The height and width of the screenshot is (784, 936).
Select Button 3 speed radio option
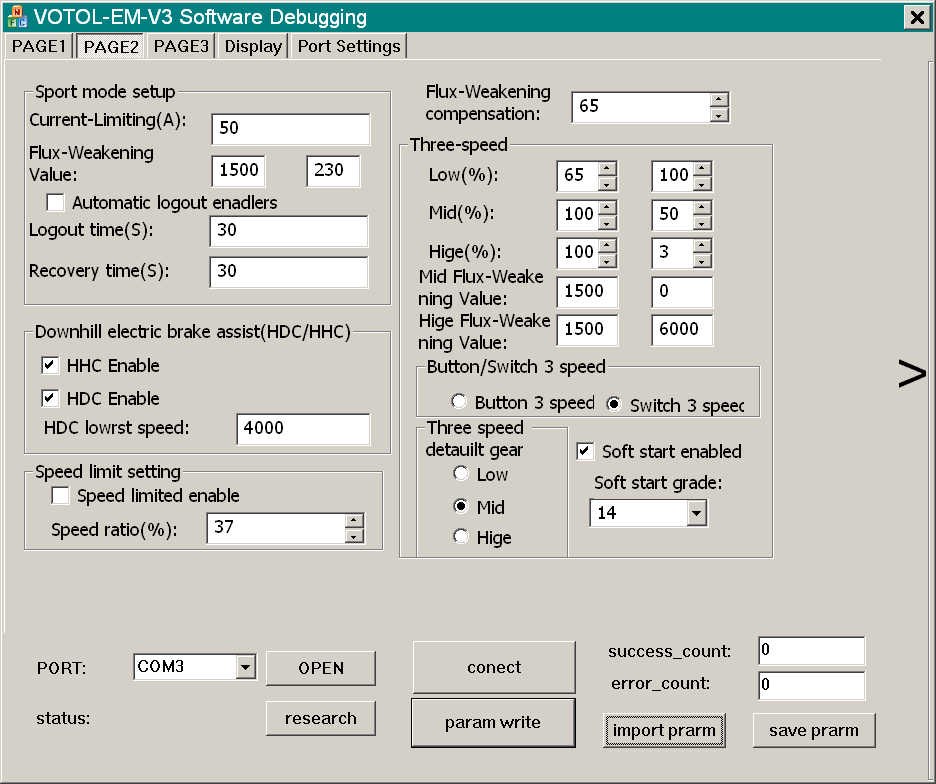(x=459, y=402)
